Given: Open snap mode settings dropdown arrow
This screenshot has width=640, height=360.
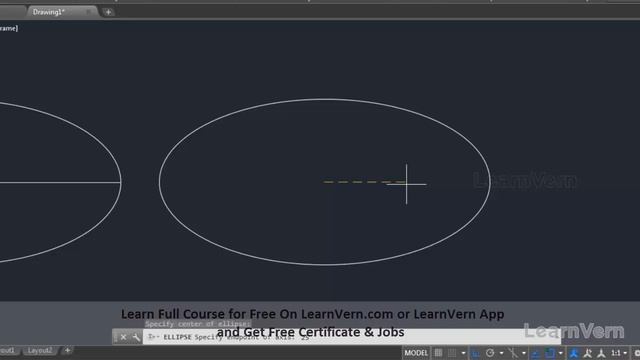Looking at the screenshot, I should pos(463,353).
